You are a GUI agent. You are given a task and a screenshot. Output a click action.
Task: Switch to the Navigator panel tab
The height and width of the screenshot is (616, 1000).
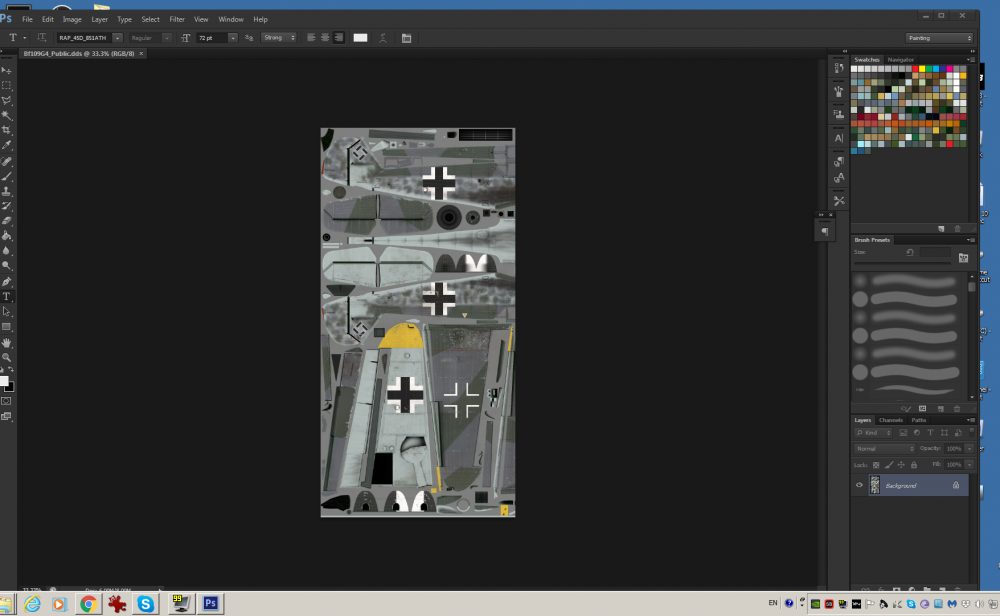900,60
